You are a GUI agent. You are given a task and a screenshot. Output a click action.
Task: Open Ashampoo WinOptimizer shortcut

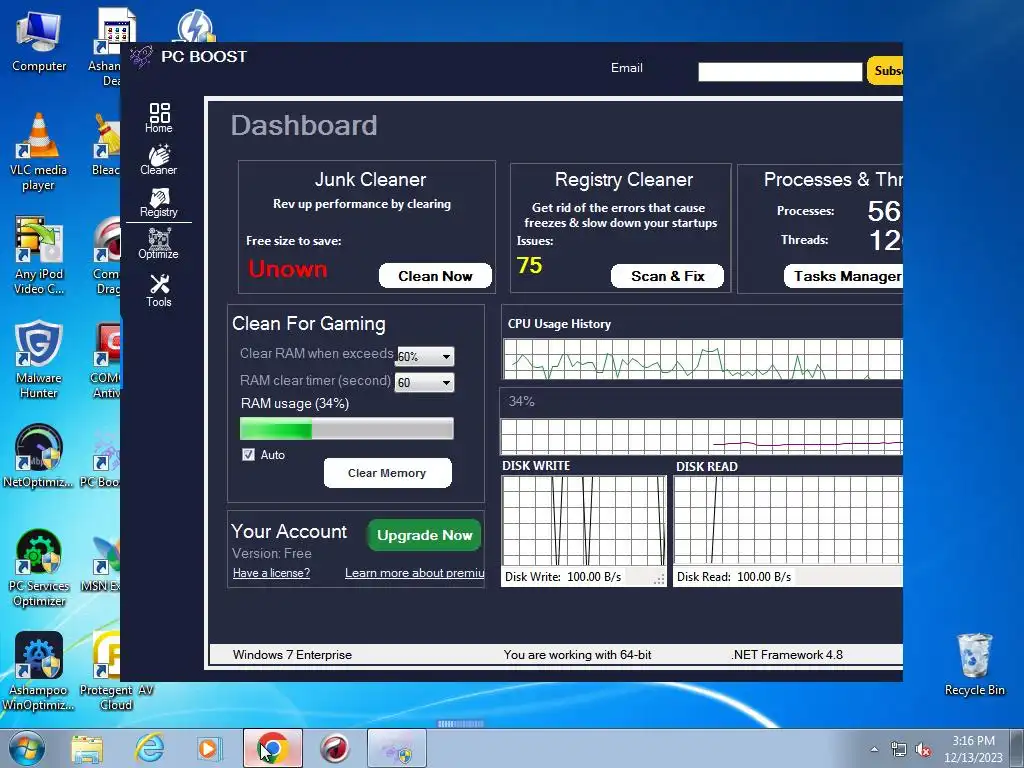[x=39, y=671]
